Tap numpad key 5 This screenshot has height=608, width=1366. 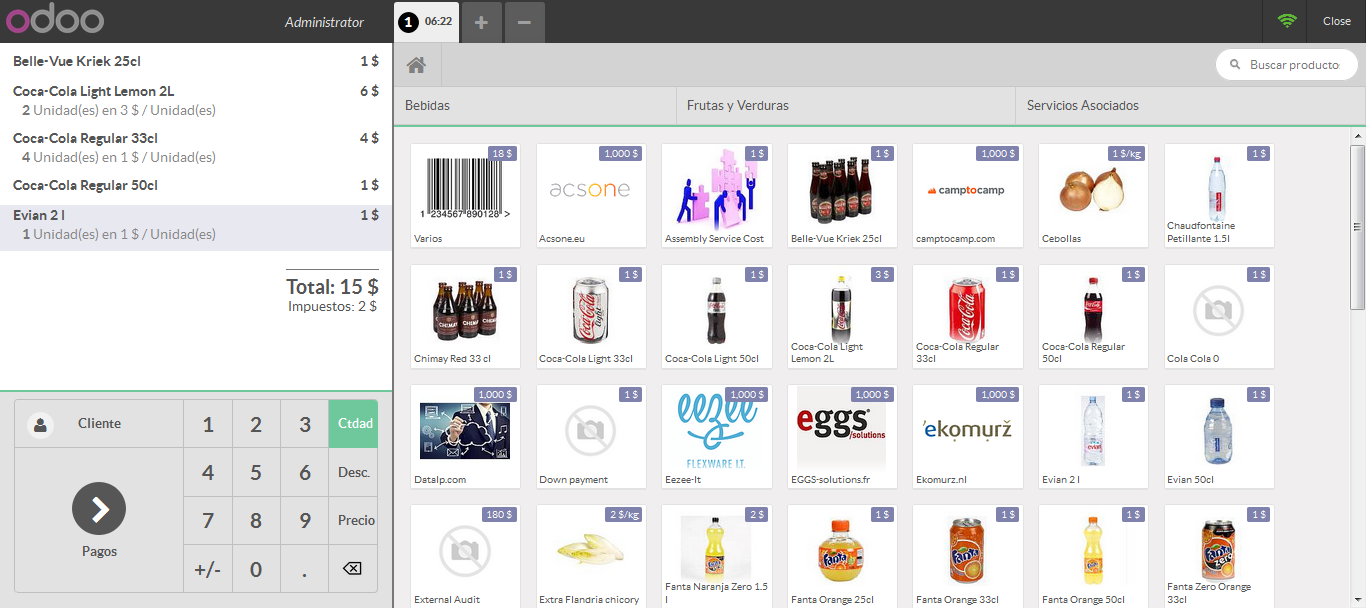pyautogui.click(x=256, y=472)
